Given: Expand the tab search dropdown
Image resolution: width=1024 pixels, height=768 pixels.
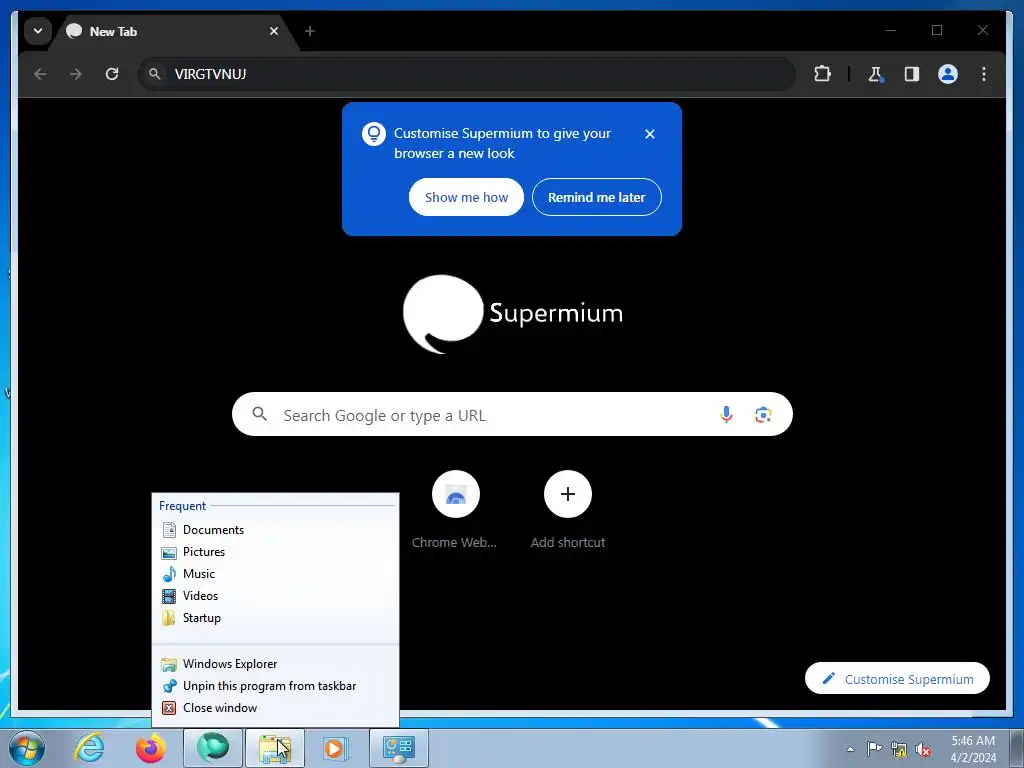Looking at the screenshot, I should click(38, 31).
